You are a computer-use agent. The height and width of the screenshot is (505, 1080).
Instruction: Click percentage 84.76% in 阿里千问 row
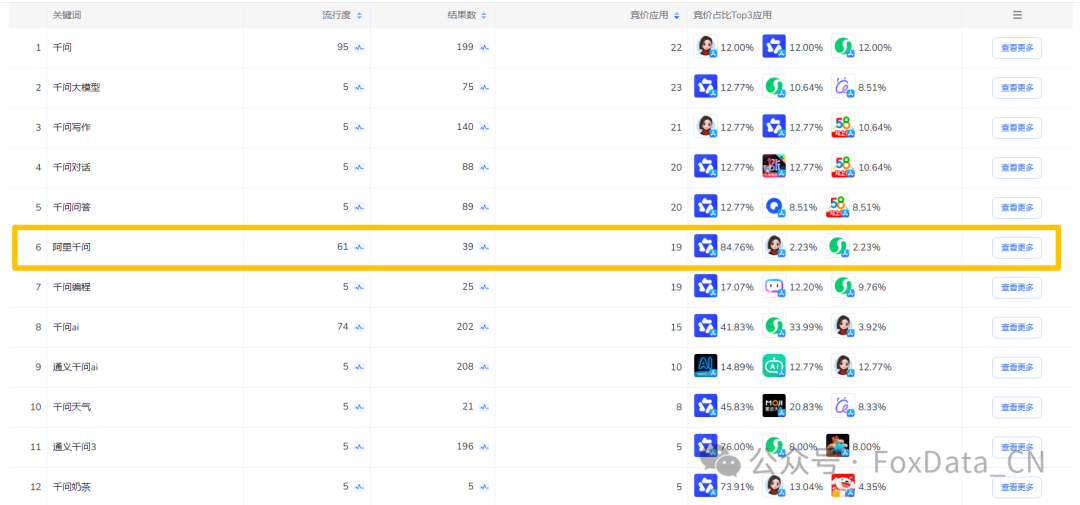(737, 247)
